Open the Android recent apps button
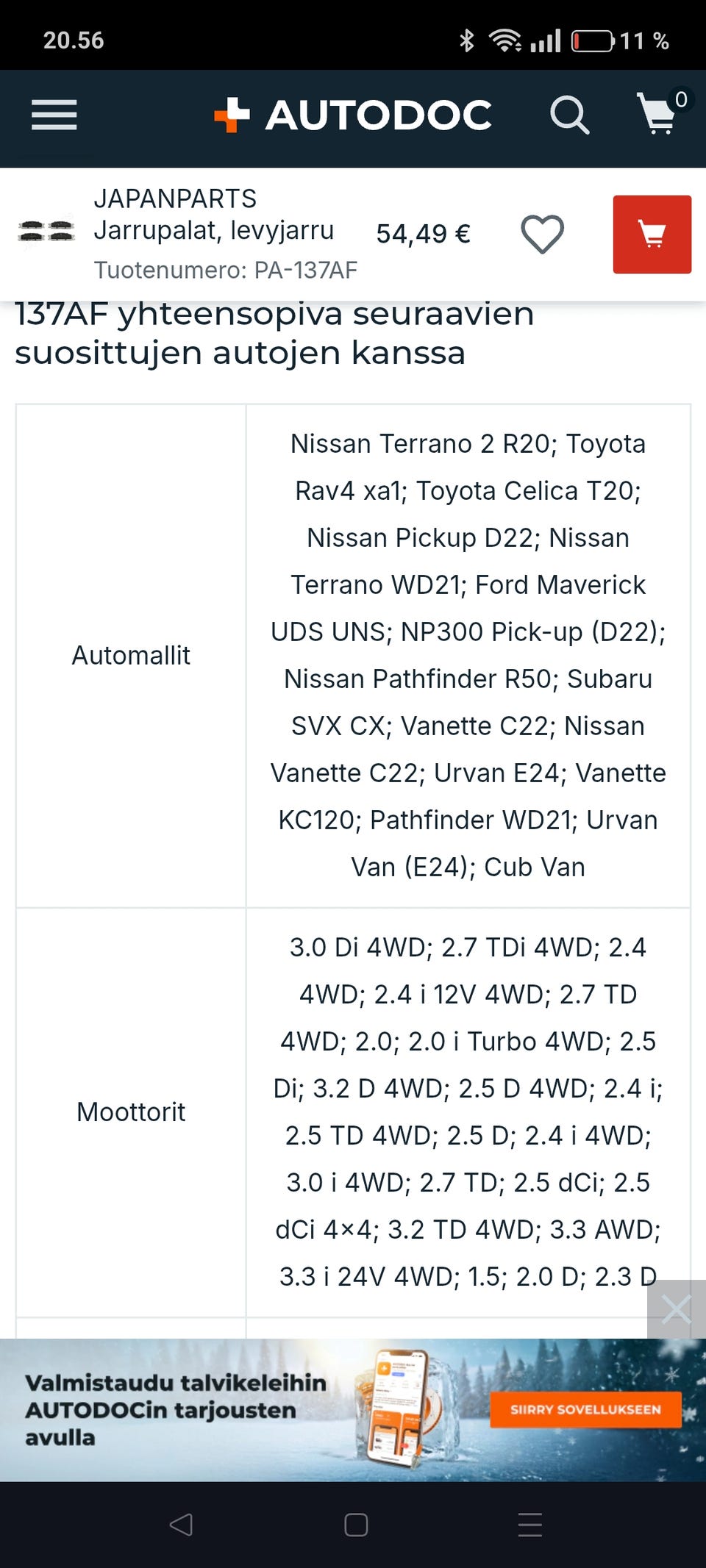The height and width of the screenshot is (1568, 706). pyautogui.click(x=529, y=1525)
